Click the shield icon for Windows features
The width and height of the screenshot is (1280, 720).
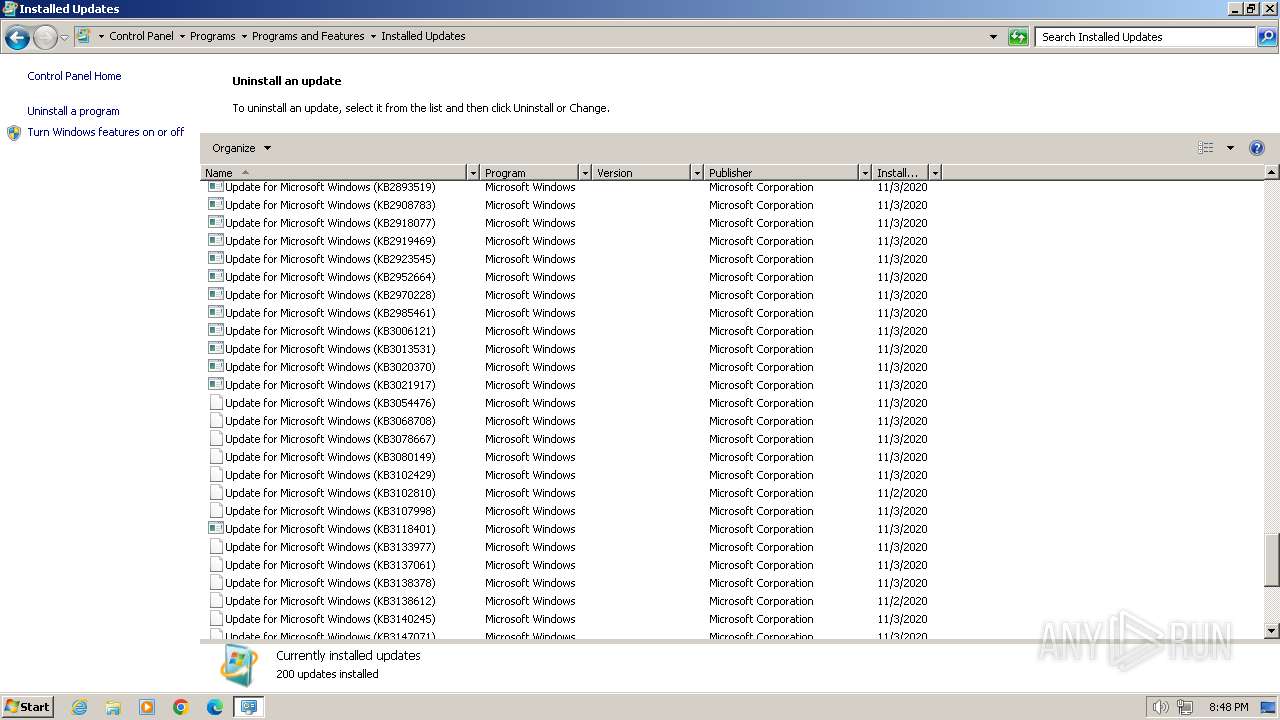coord(14,132)
